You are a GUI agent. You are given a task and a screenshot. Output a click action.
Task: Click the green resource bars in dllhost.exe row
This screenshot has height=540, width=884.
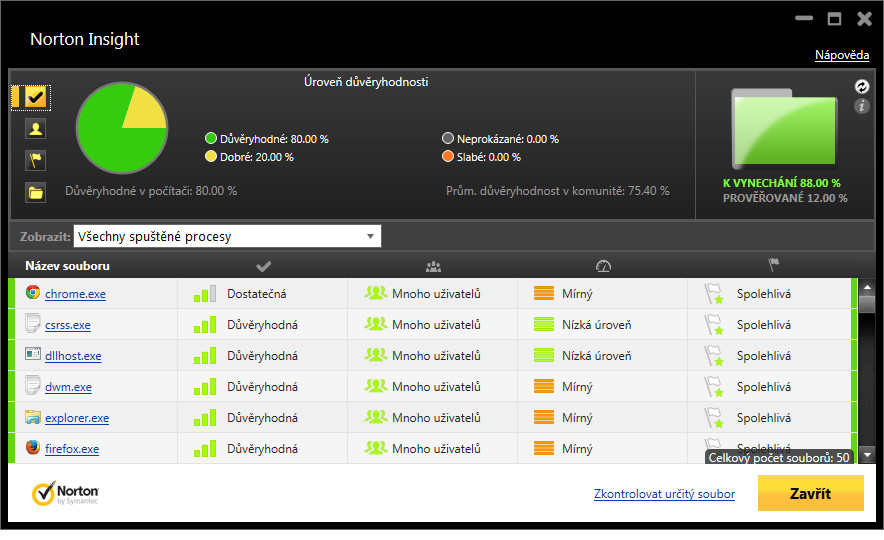tap(544, 355)
